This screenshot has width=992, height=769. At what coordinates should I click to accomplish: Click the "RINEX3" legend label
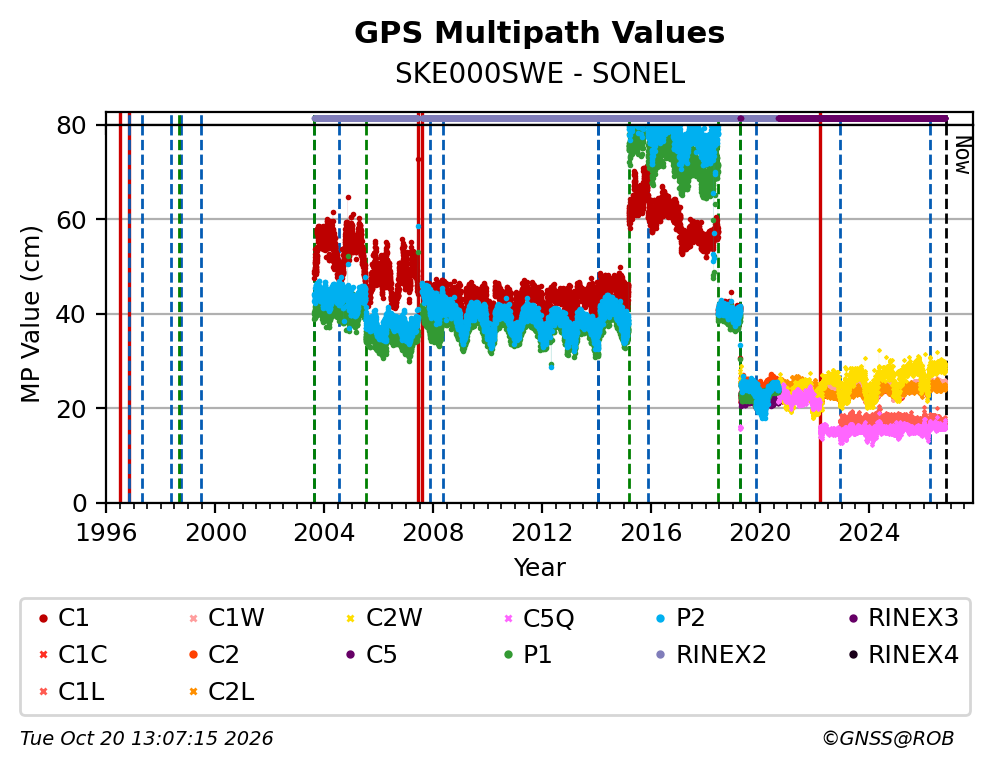pyautogui.click(x=914, y=618)
